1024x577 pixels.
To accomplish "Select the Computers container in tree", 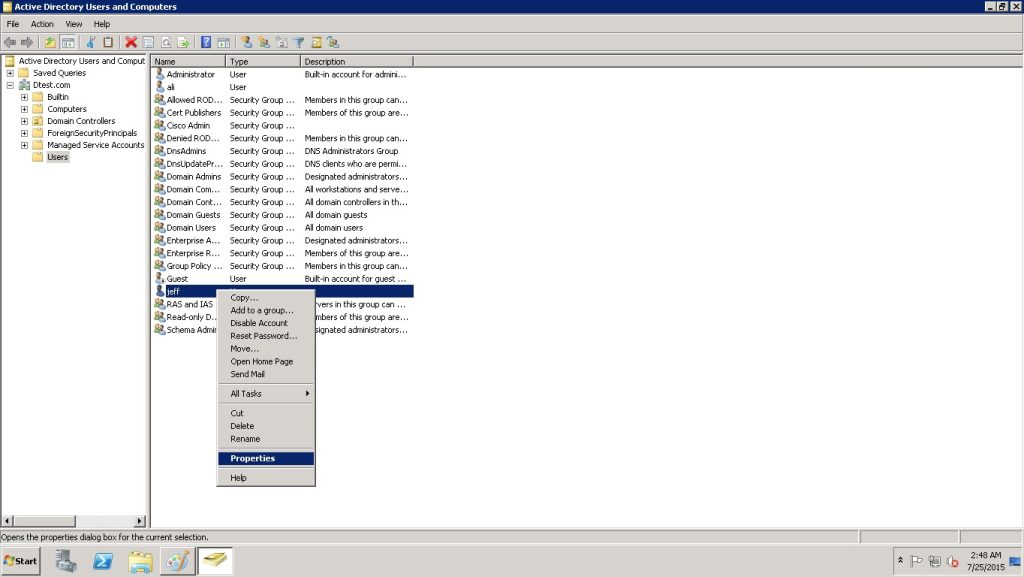I will click(66, 109).
